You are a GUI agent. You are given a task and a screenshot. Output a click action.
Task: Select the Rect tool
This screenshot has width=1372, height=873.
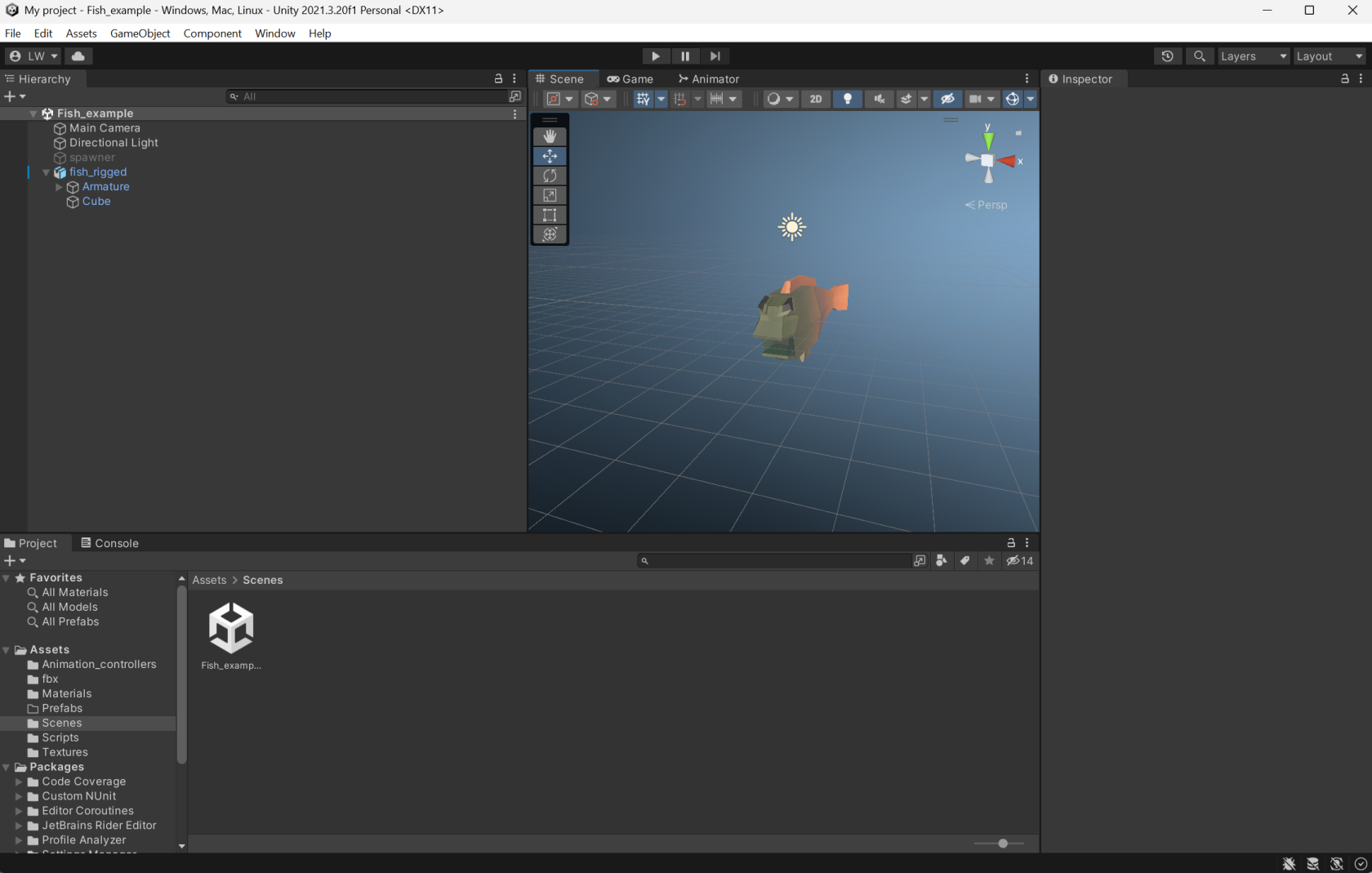click(x=550, y=215)
